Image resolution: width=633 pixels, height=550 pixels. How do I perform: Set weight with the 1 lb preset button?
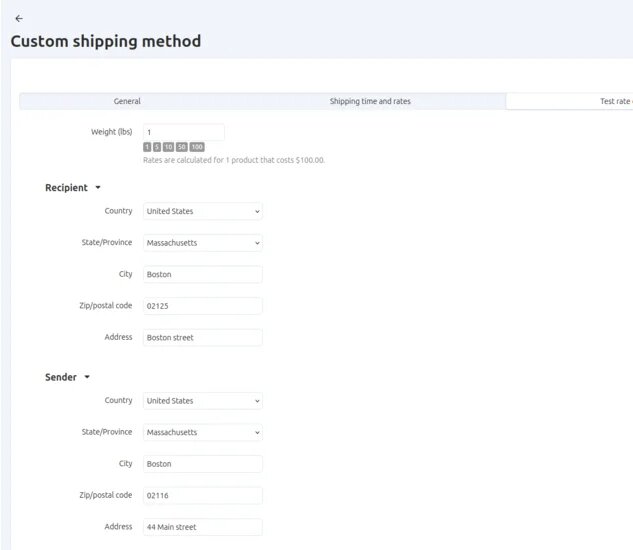pyautogui.click(x=147, y=147)
